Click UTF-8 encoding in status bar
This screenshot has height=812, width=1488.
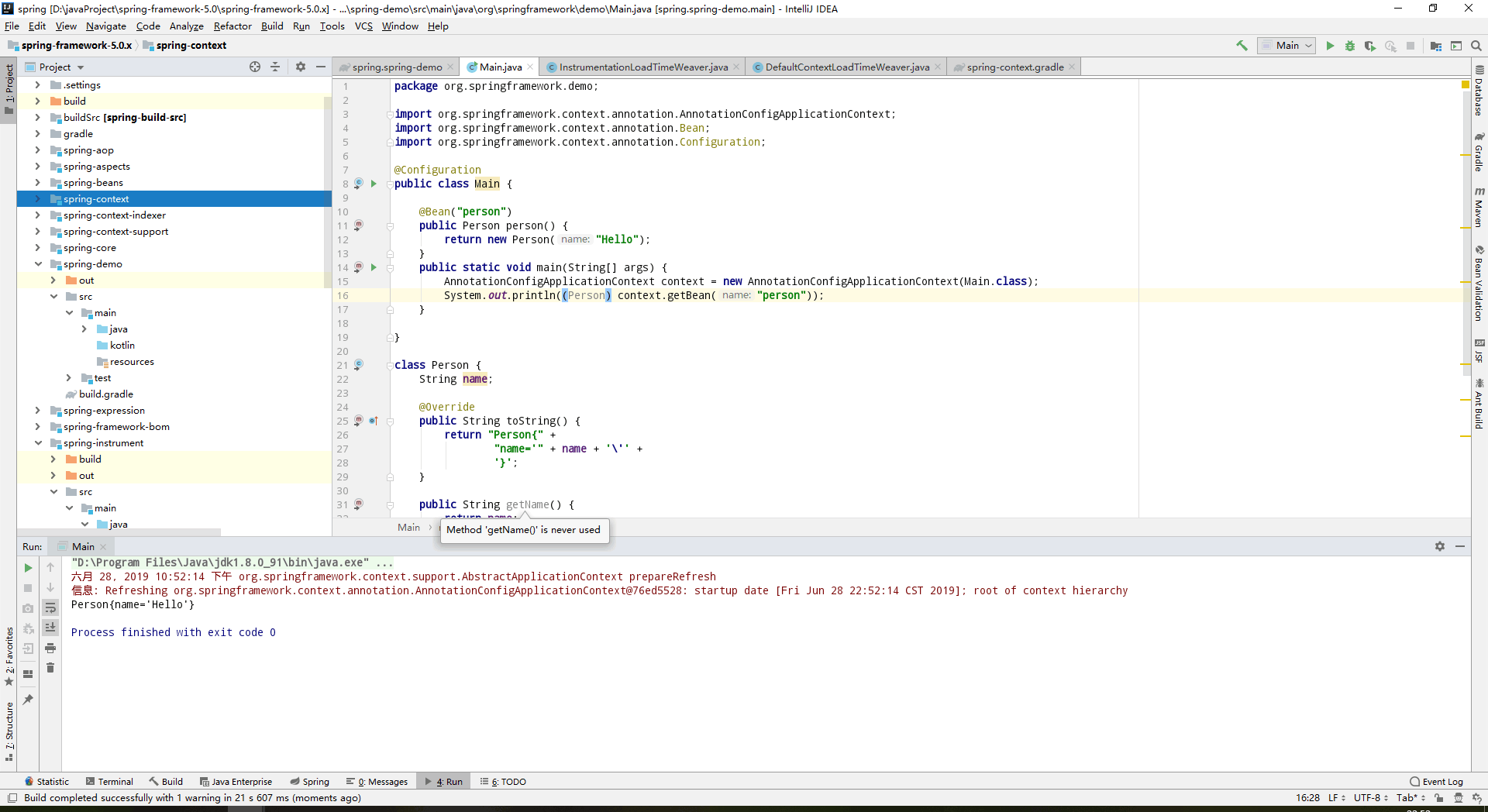point(1371,798)
